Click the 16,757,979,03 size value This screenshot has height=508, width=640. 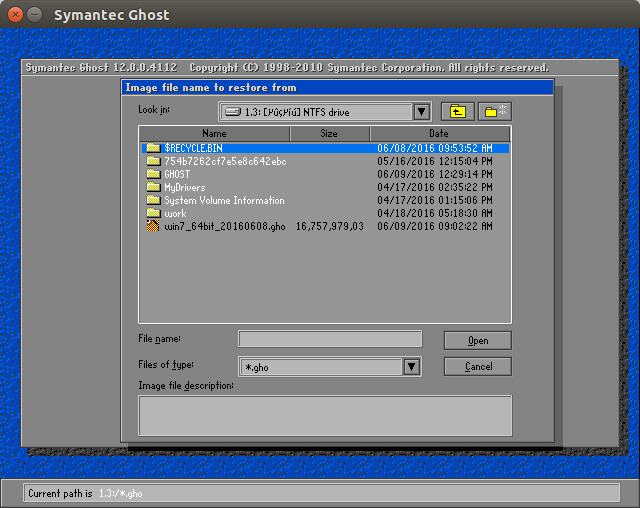(329, 226)
